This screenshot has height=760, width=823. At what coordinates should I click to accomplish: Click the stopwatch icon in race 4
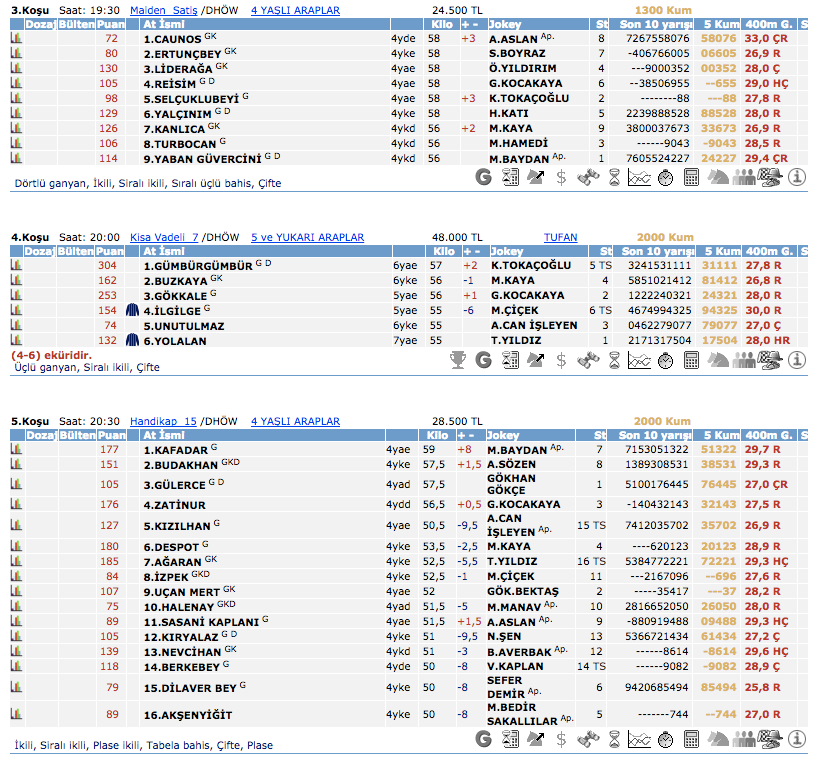(x=665, y=359)
